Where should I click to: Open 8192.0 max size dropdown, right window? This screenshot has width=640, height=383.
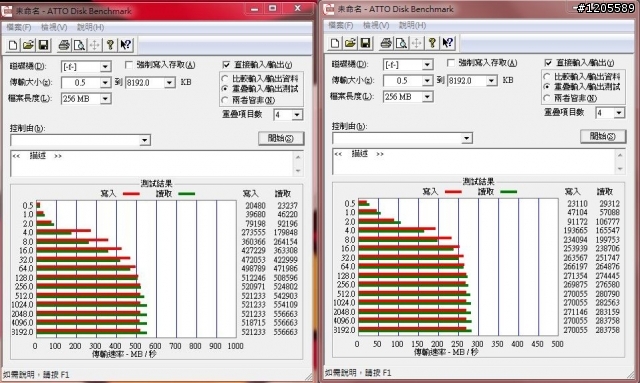(x=492, y=80)
